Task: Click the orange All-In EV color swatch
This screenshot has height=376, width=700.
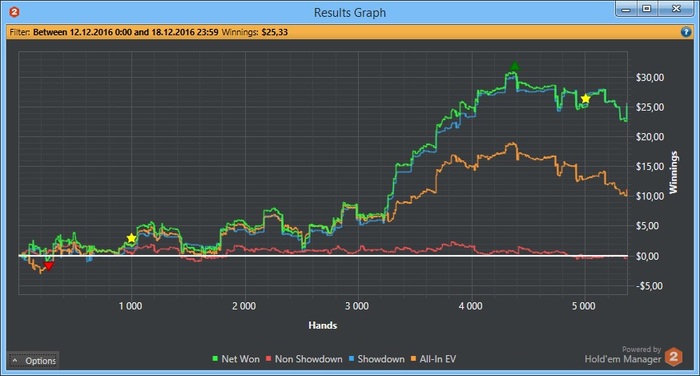Action: 413,359
